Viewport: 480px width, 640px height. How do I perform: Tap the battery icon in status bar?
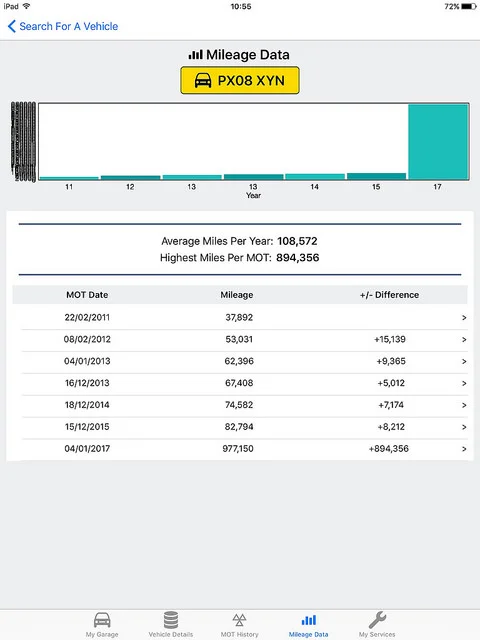click(x=469, y=6)
